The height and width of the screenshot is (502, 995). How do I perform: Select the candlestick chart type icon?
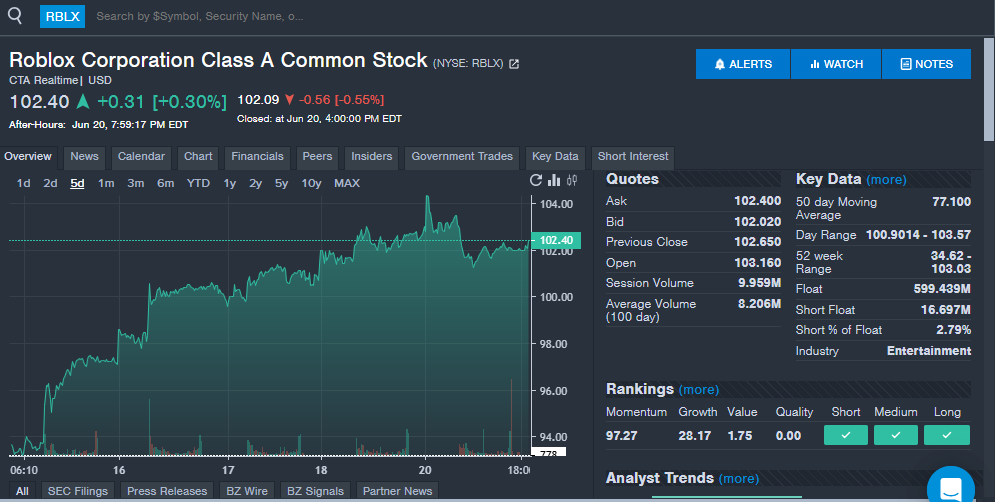(x=572, y=180)
